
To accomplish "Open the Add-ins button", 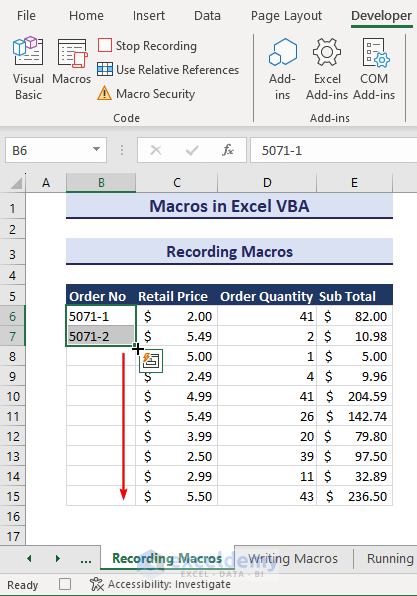I will tap(282, 69).
